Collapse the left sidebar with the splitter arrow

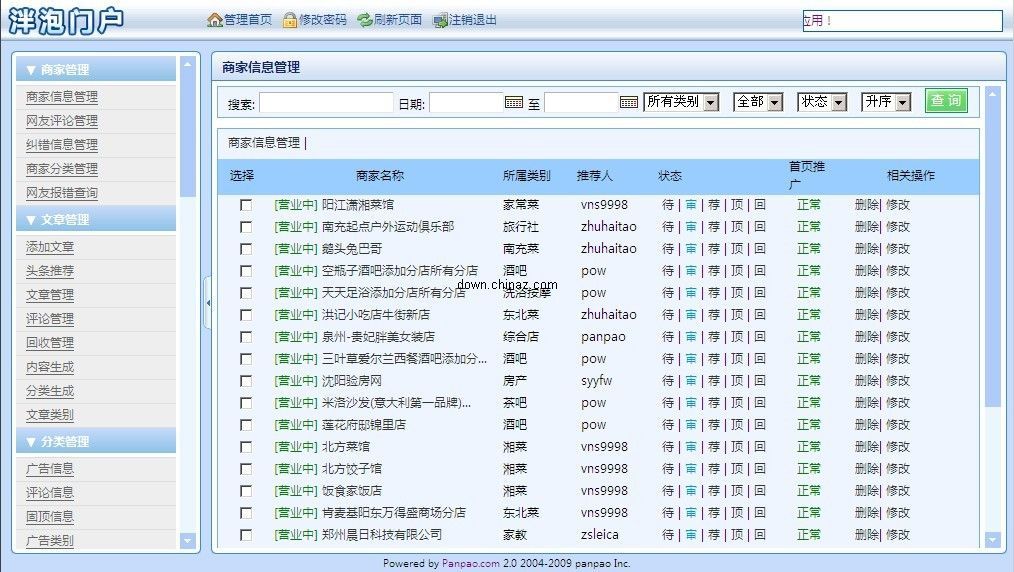point(208,302)
